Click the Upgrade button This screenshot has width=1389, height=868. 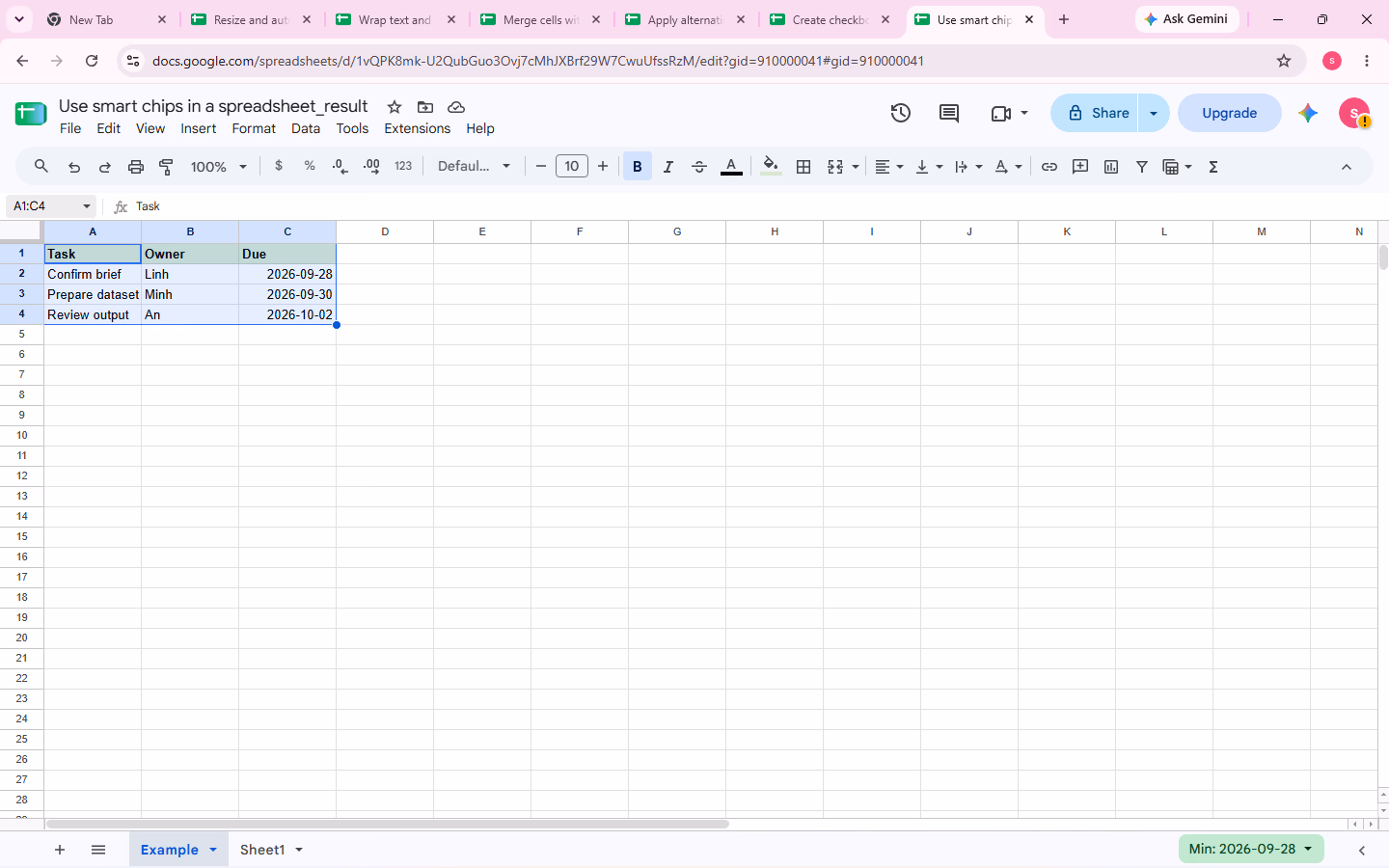click(1230, 113)
